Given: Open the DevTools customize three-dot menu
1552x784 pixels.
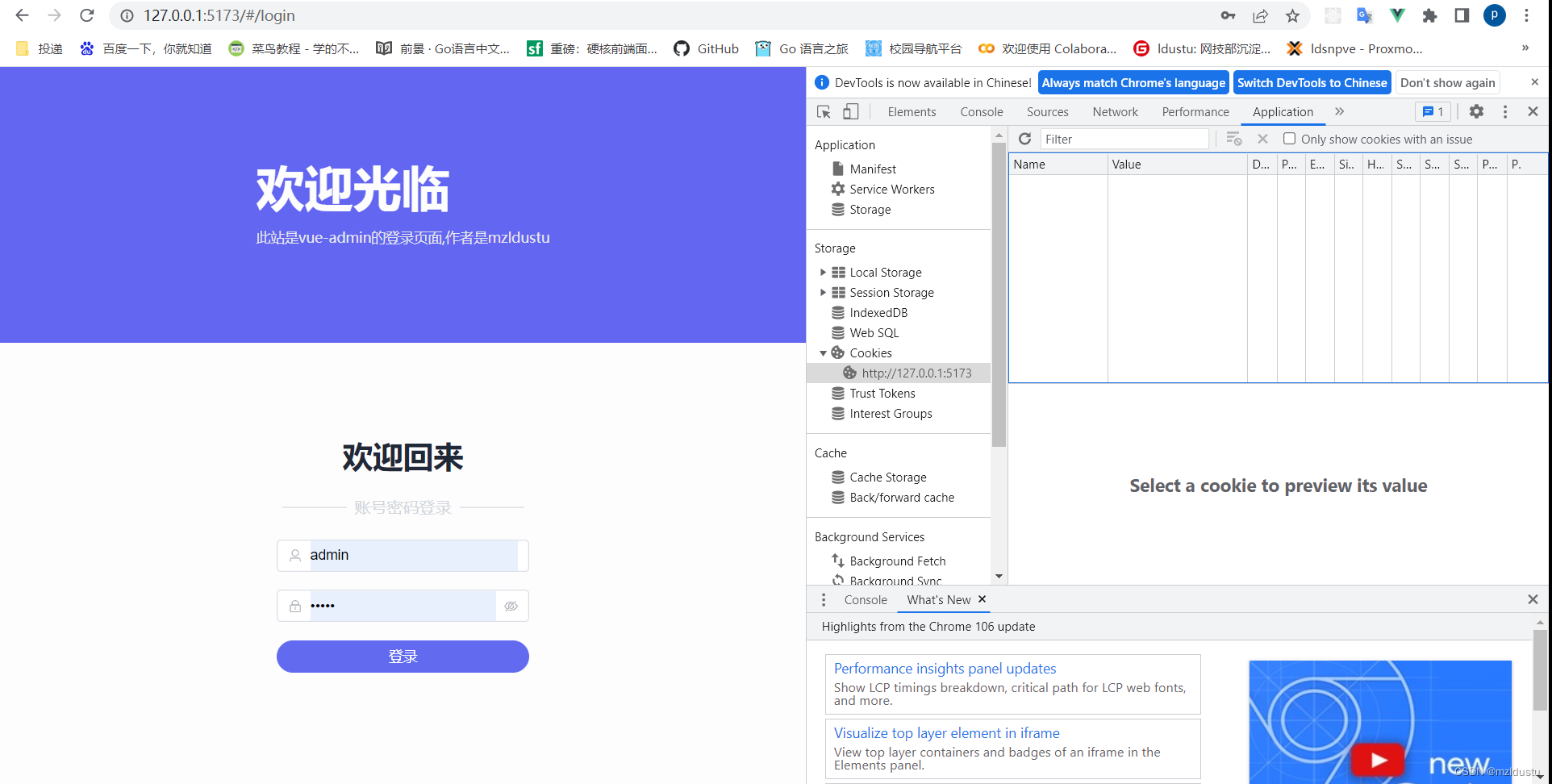Looking at the screenshot, I should [x=1505, y=112].
